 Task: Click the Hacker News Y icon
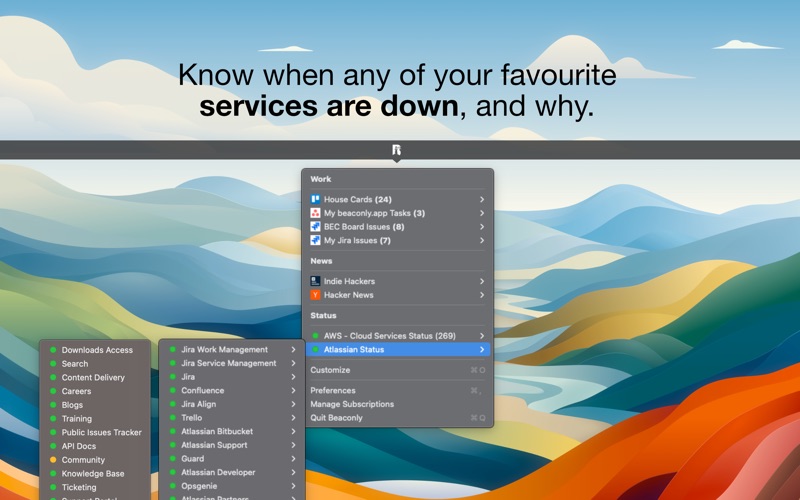coord(315,295)
